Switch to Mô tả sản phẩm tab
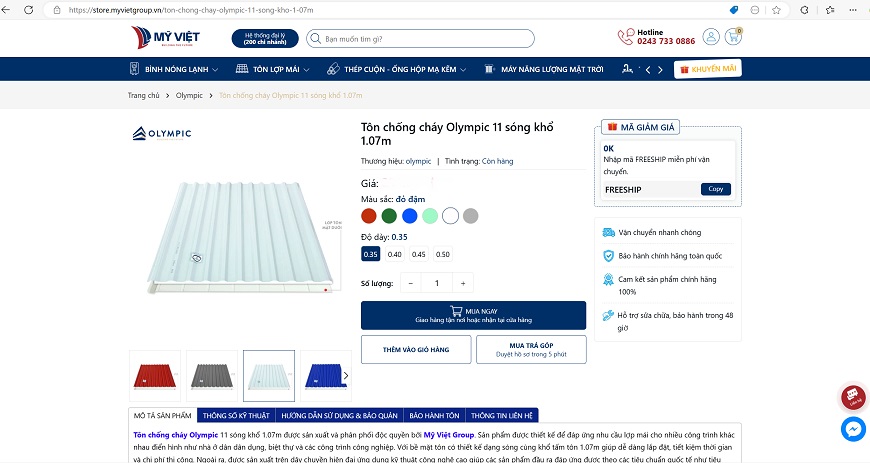The width and height of the screenshot is (870, 463). [163, 415]
